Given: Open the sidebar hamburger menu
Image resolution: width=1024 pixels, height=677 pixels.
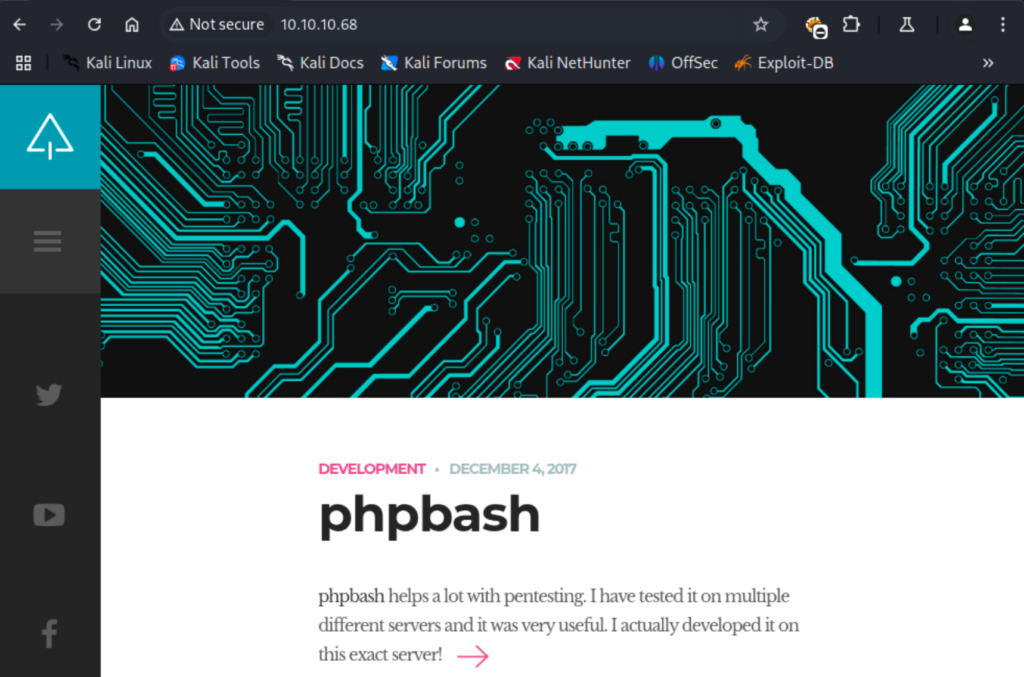Looking at the screenshot, I should click(x=48, y=241).
